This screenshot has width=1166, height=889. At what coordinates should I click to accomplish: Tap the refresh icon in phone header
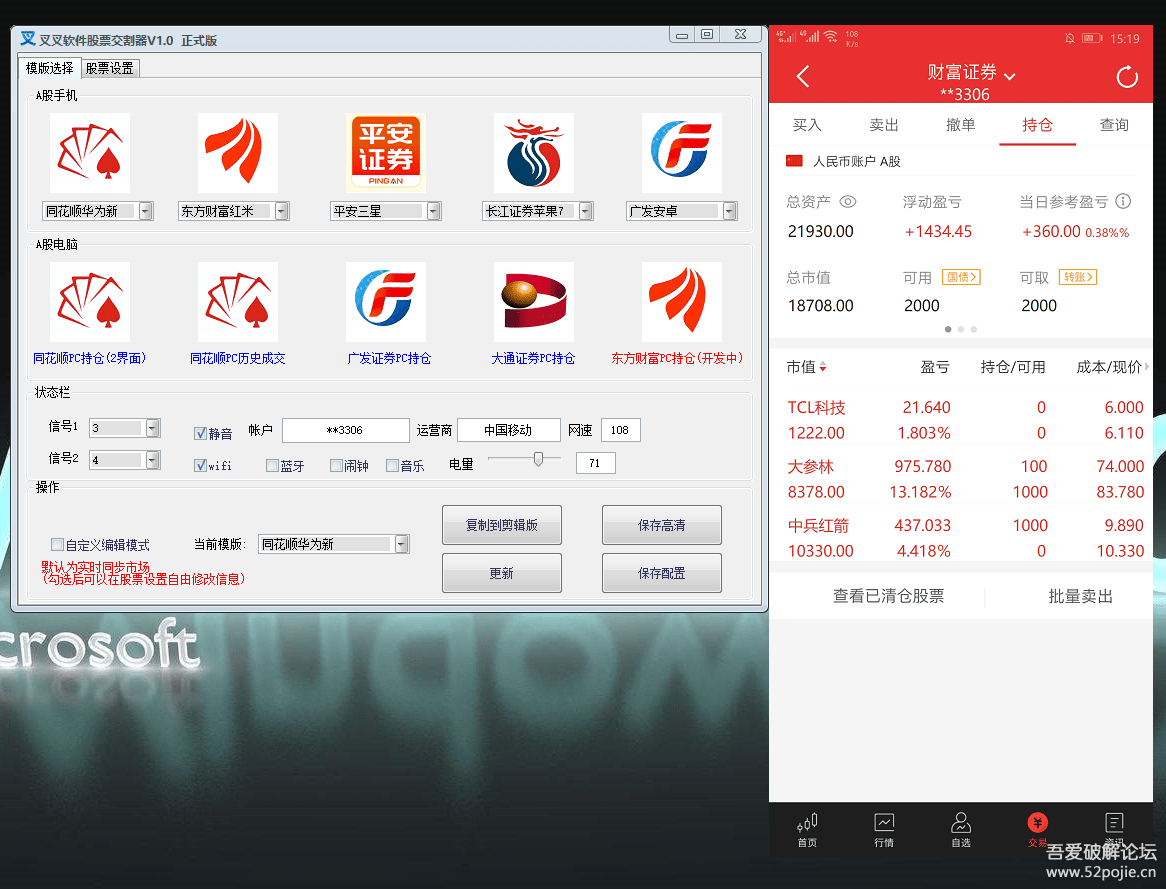pos(1127,76)
